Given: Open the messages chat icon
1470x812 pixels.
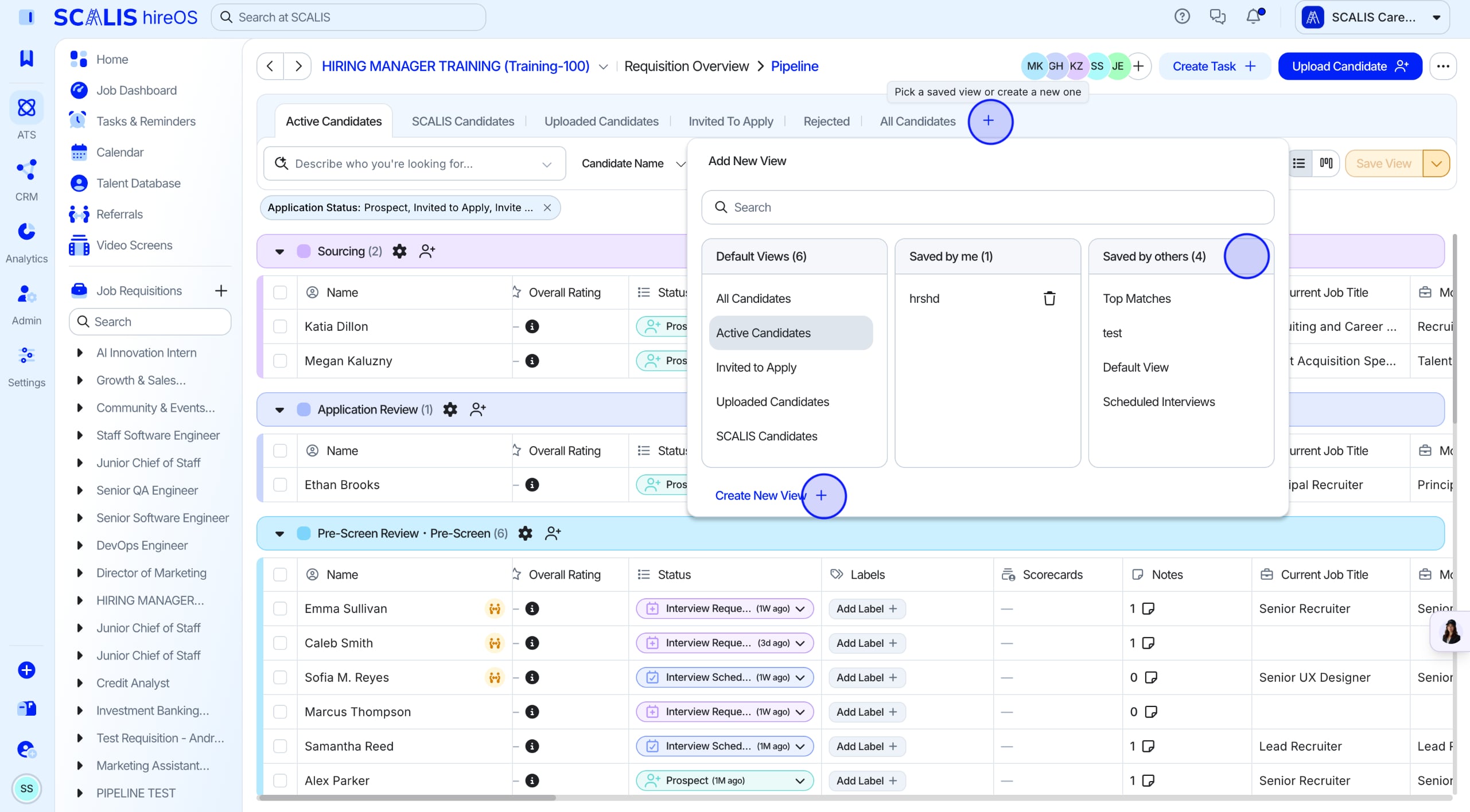Looking at the screenshot, I should 1218,17.
